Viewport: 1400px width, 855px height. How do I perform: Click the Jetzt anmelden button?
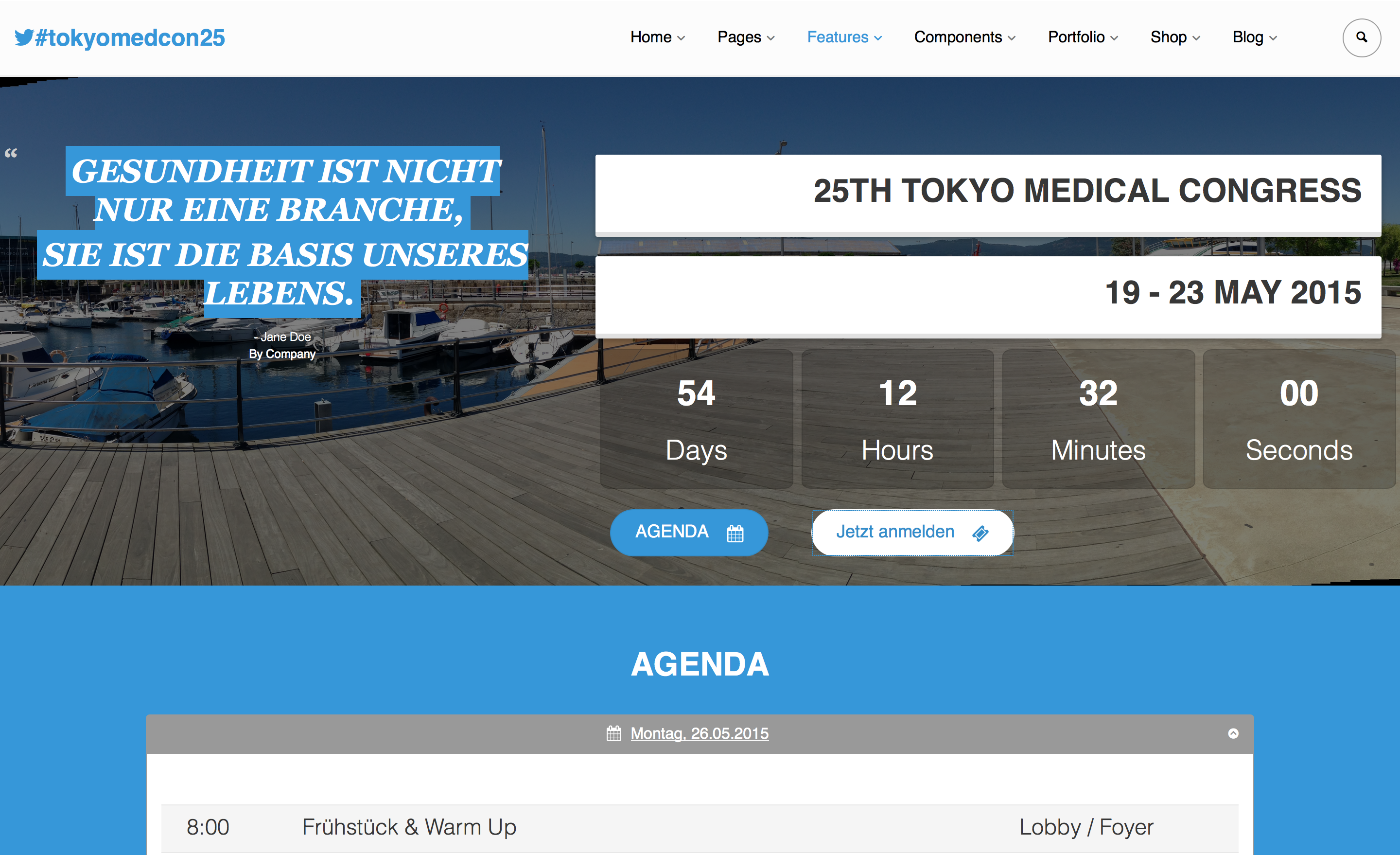tap(912, 532)
